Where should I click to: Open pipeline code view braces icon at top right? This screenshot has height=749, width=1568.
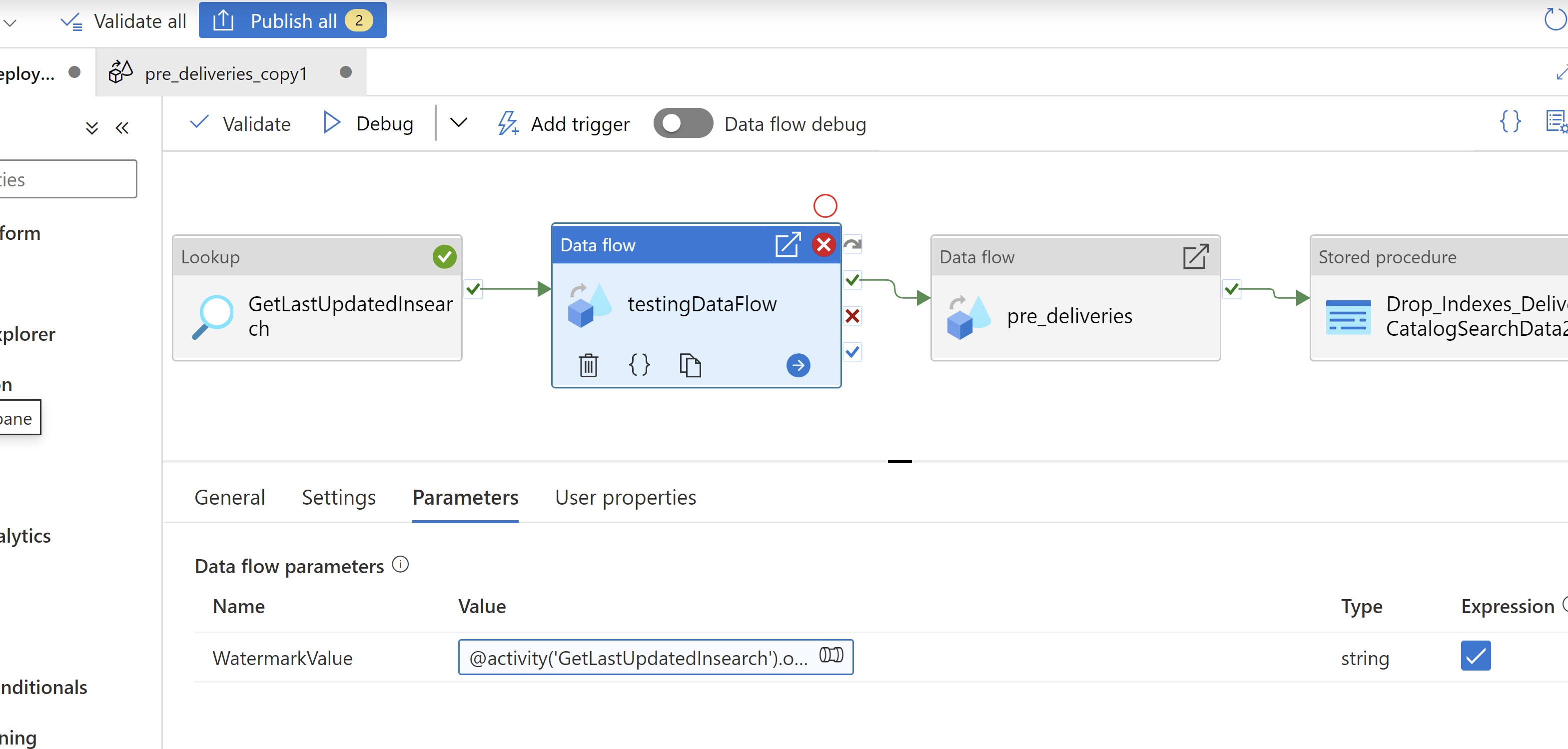(x=1510, y=121)
